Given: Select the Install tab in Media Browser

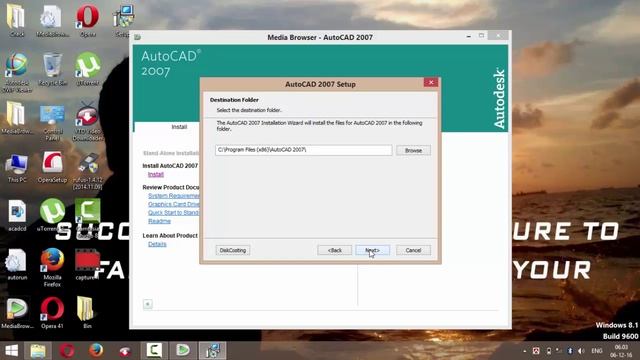Looking at the screenshot, I should (179, 127).
